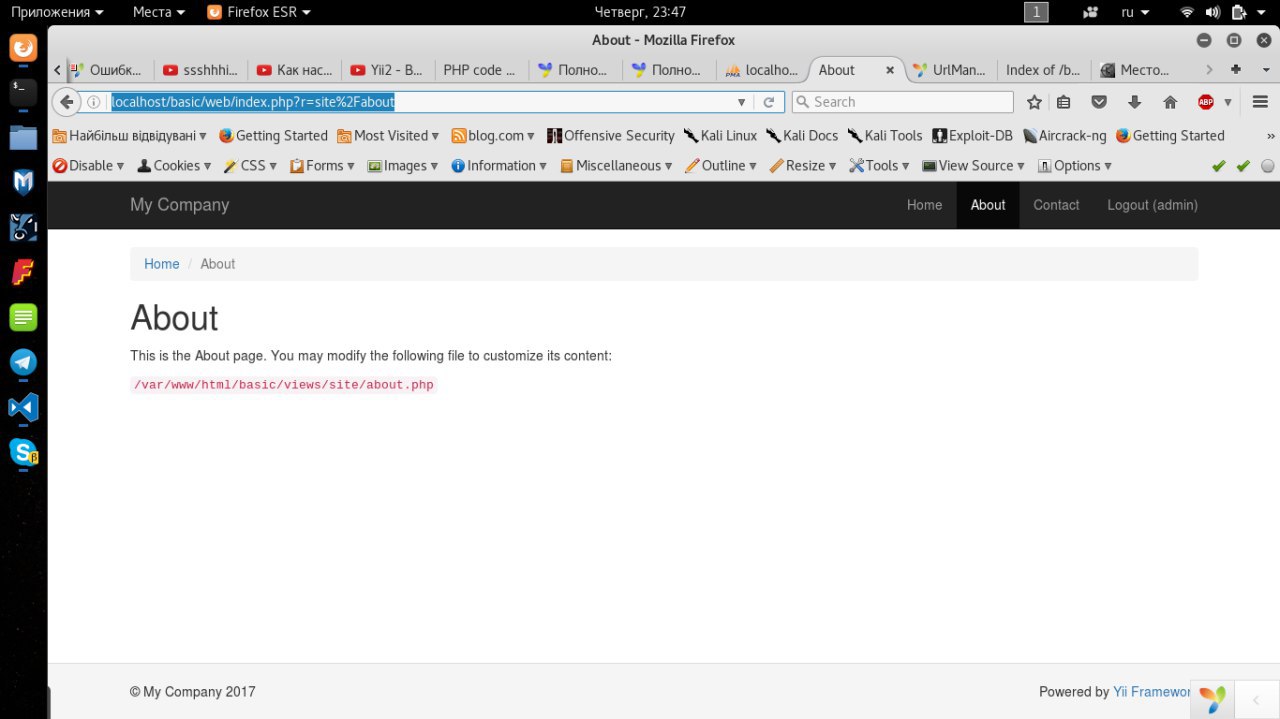Open the clock showing Четверг, 23:47
This screenshot has width=1280, height=719.
pyautogui.click(x=640, y=12)
